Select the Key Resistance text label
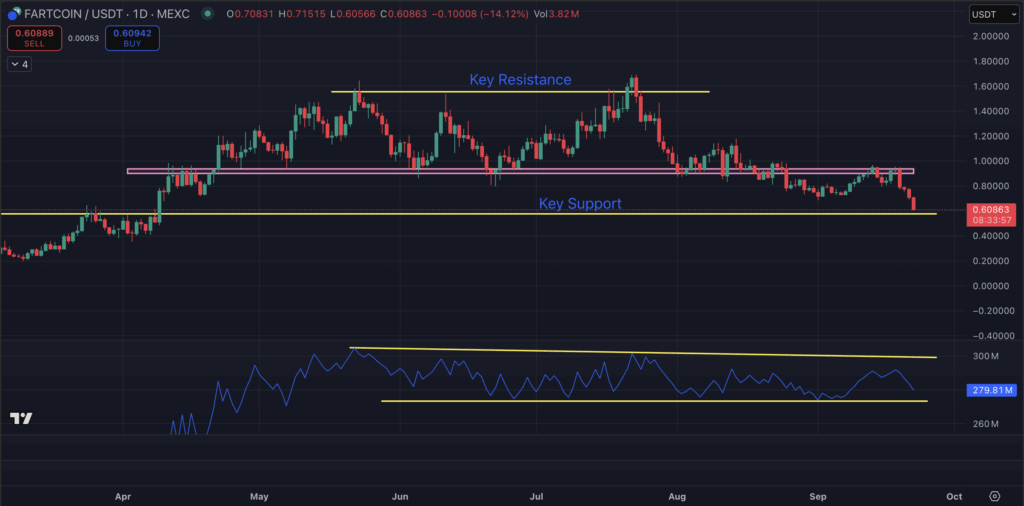Screen dimensions: 1024x506 (x=520, y=80)
